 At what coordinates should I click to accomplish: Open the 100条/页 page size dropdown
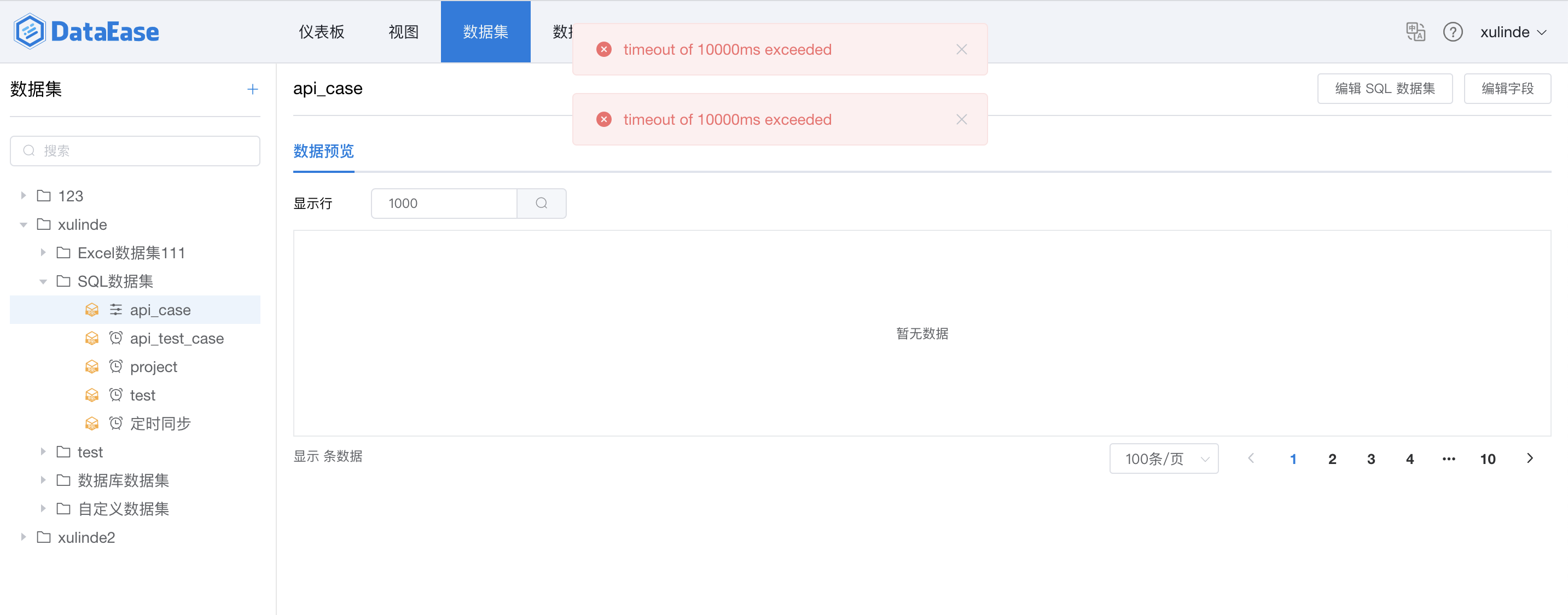point(1163,459)
